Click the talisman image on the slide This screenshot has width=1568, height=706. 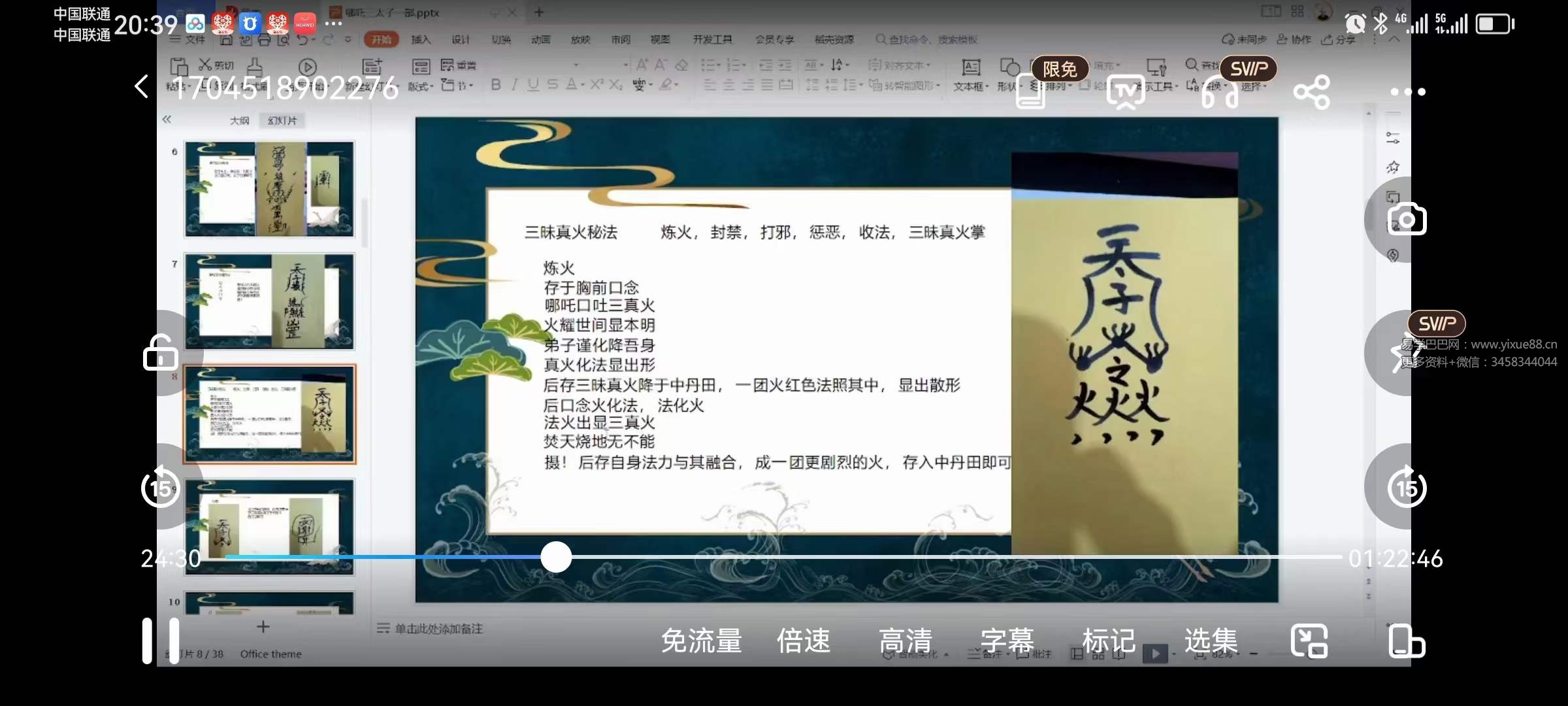point(1124,354)
